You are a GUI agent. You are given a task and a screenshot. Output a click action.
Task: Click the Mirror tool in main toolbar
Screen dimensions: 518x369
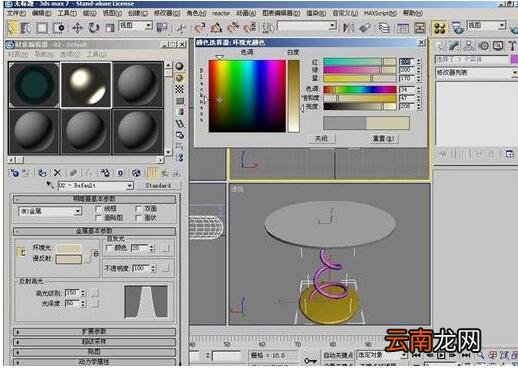coord(348,27)
